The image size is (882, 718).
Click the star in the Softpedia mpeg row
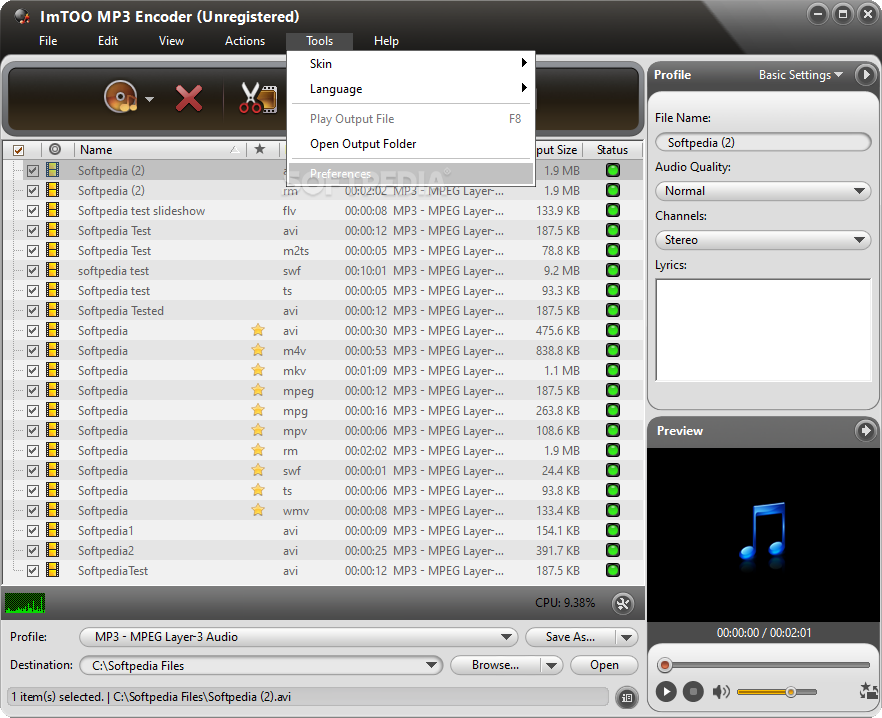[258, 391]
